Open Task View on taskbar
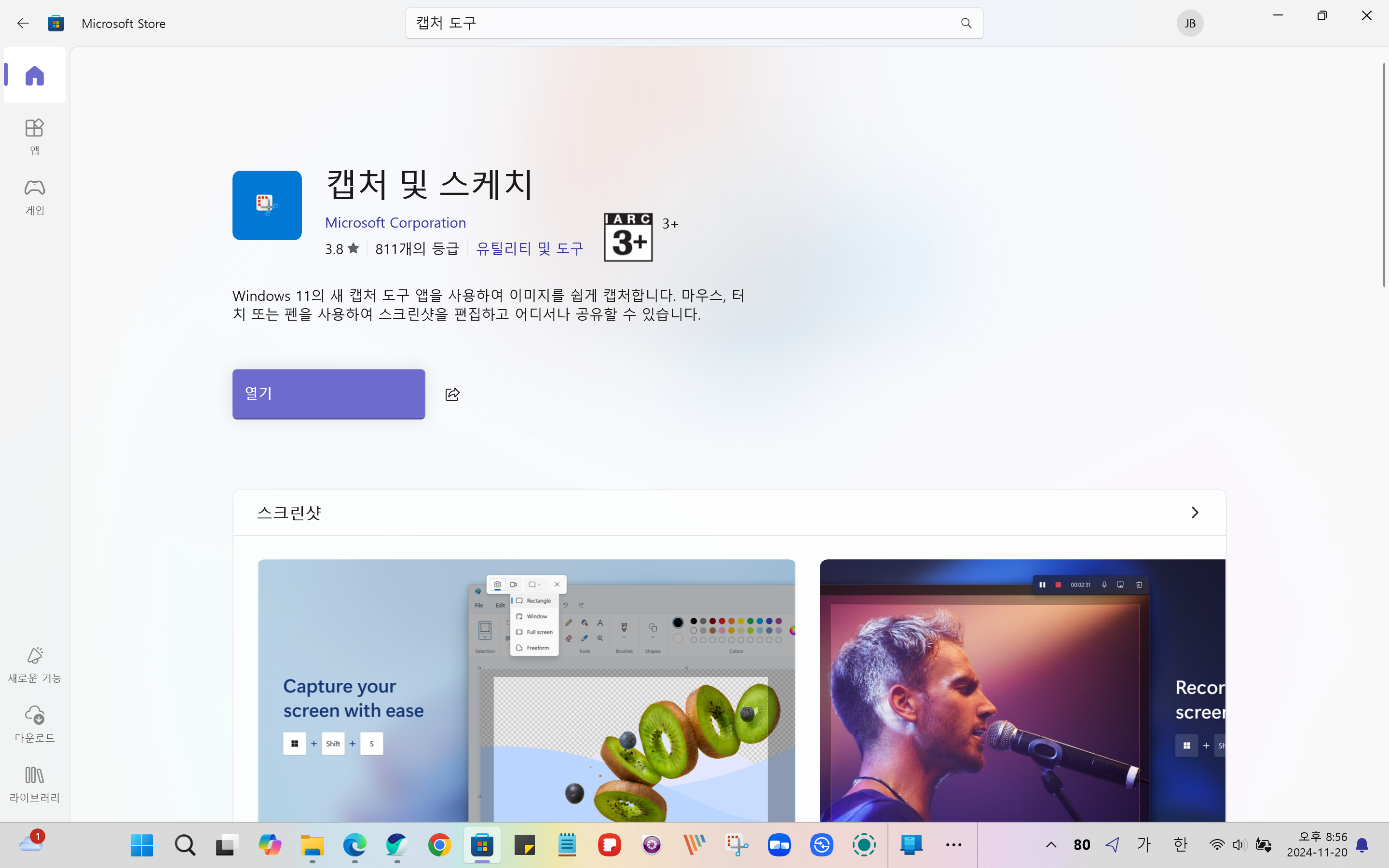 coord(227,845)
